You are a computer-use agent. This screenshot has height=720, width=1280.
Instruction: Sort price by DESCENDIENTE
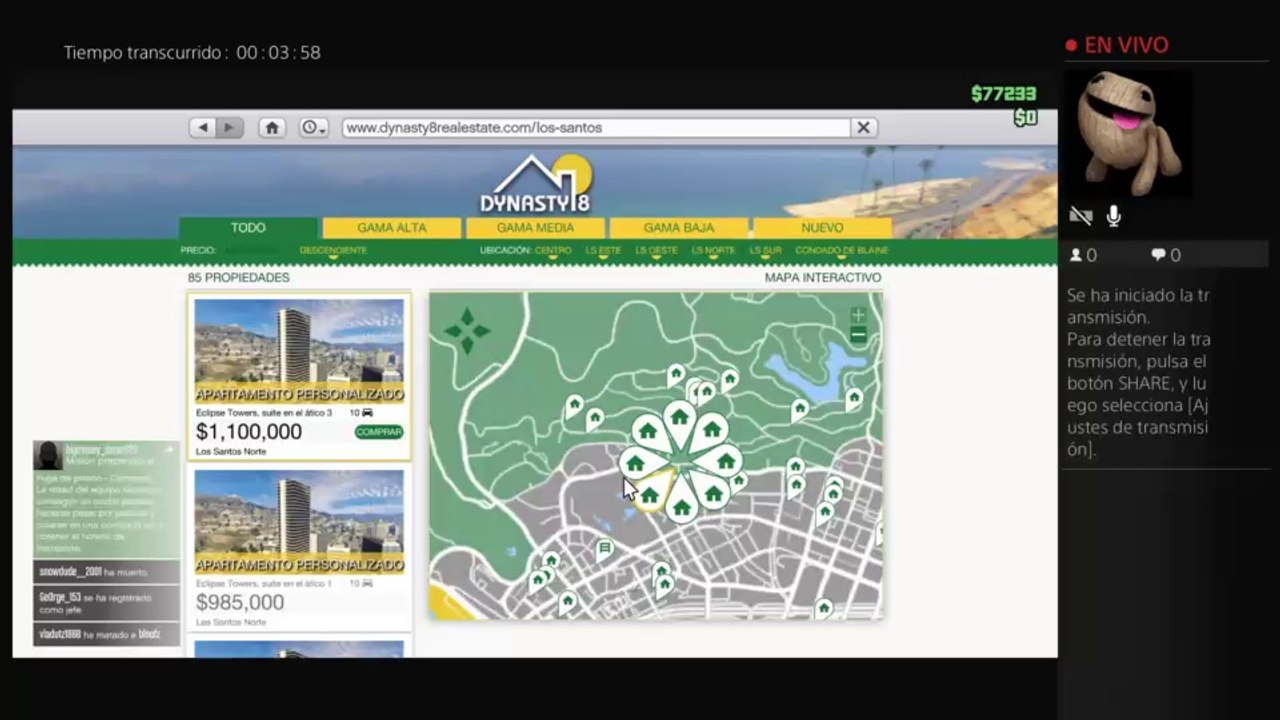coord(333,250)
